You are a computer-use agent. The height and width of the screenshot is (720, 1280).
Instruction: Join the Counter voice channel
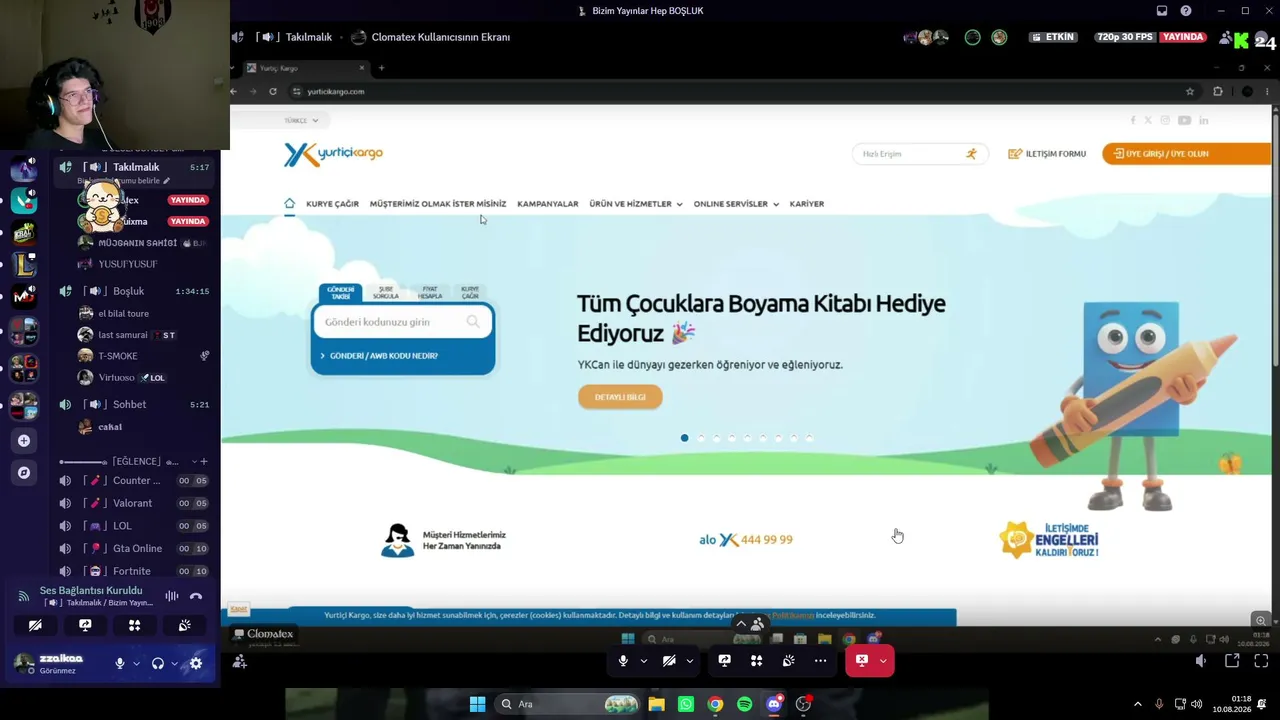point(134,480)
